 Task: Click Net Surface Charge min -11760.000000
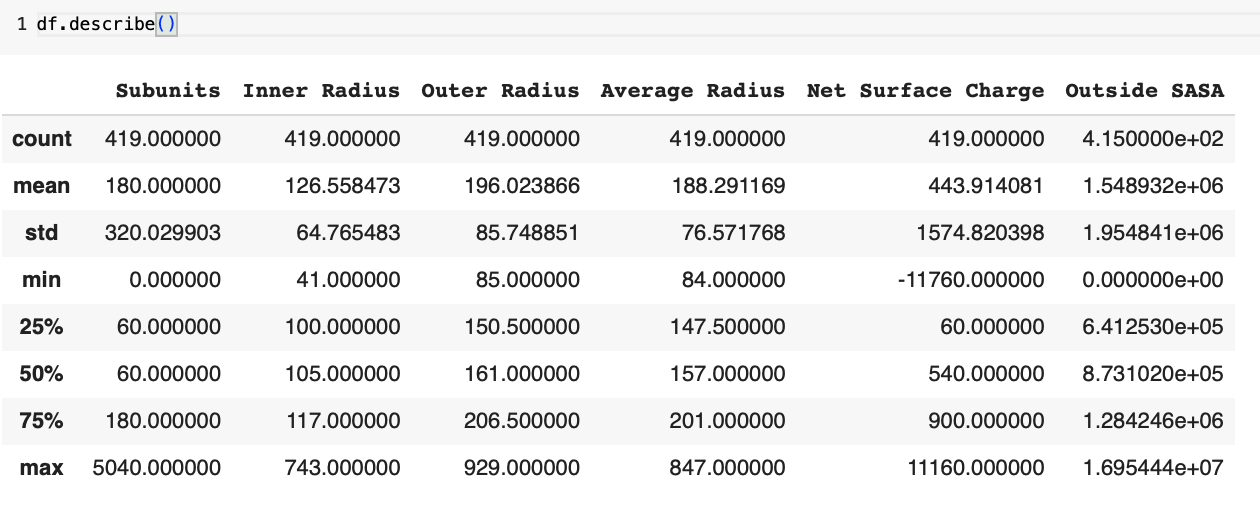[972, 280]
